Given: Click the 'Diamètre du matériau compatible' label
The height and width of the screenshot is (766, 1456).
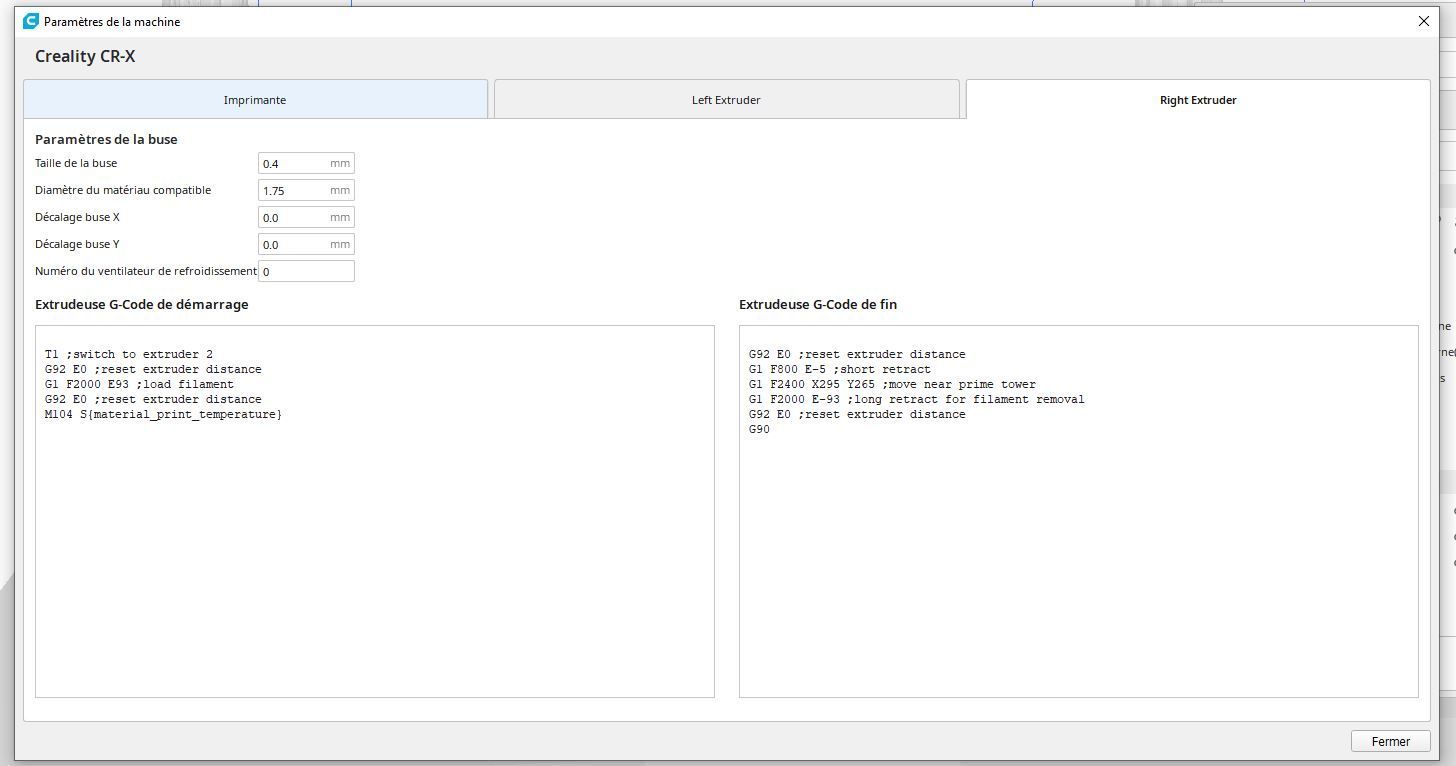Looking at the screenshot, I should 123,190.
